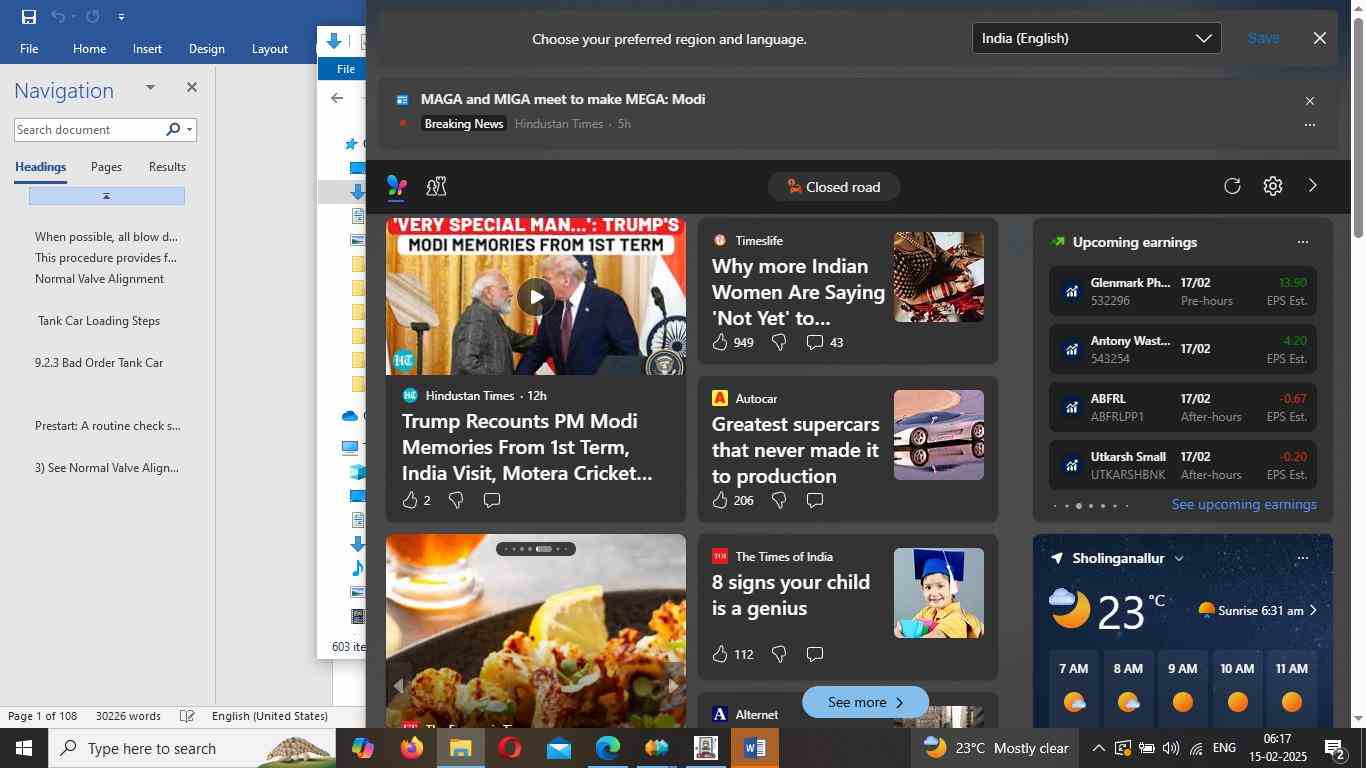Open '8 signs your child is a genius'
This screenshot has height=768, width=1366.
790,595
